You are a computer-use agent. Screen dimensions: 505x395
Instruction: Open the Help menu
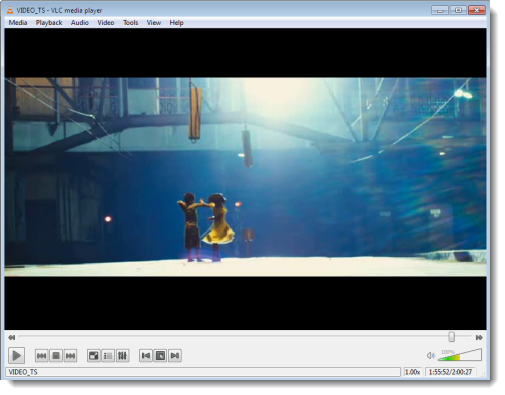click(176, 23)
